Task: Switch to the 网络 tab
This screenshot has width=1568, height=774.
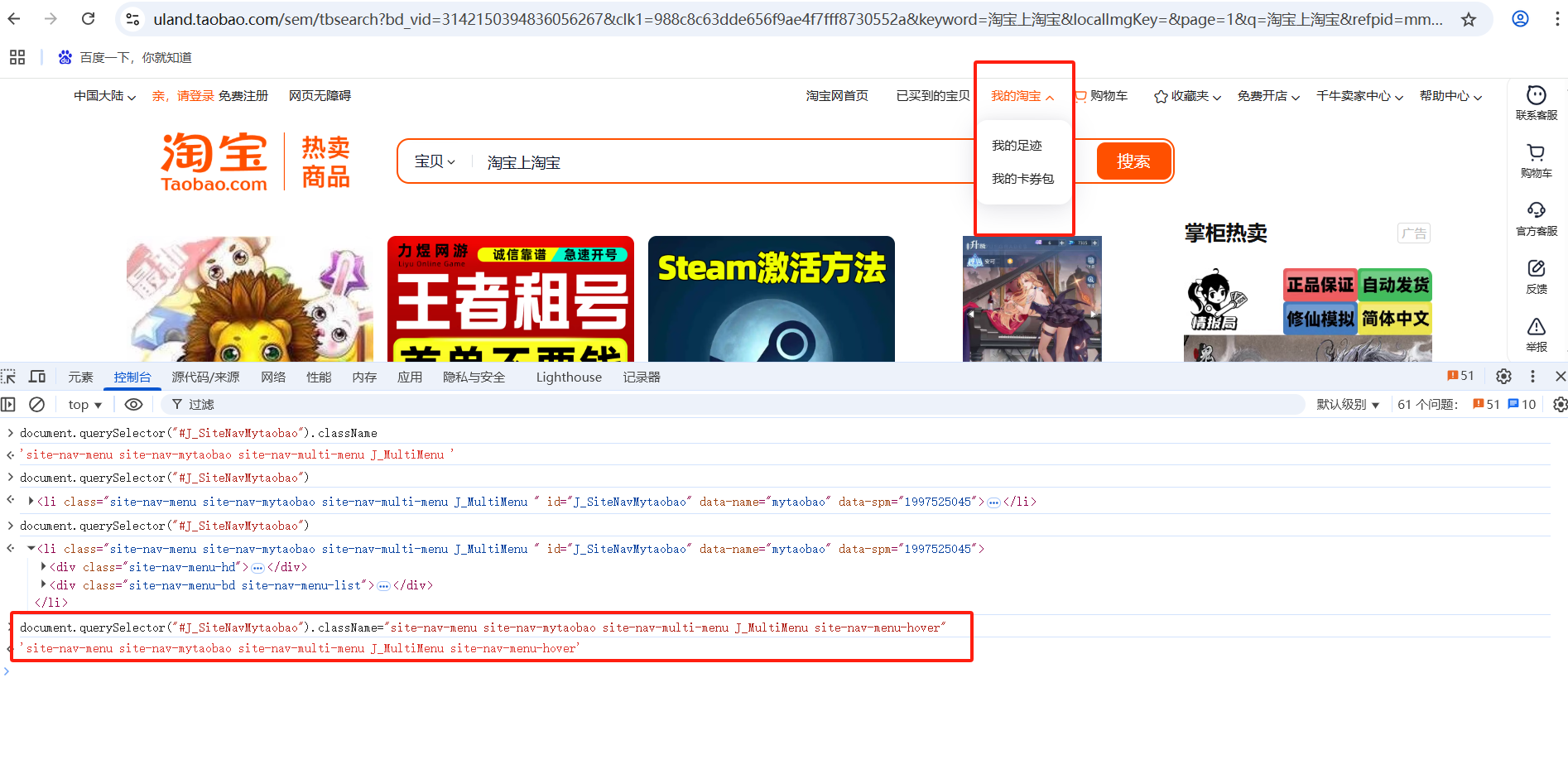Action: (x=273, y=377)
